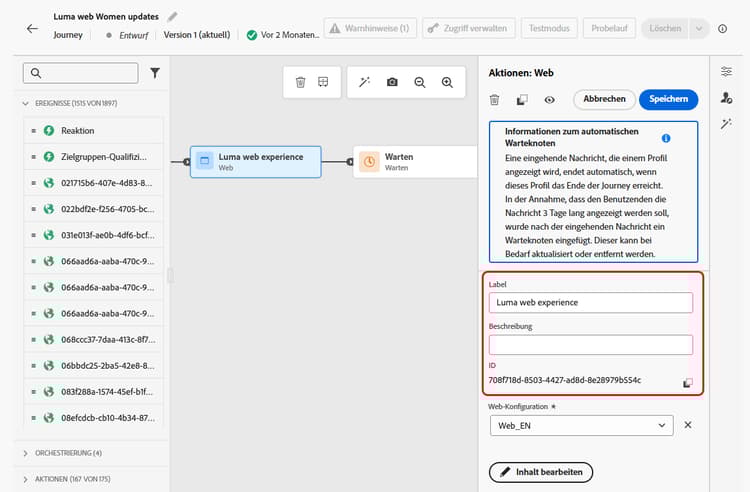The height and width of the screenshot is (492, 750).
Task: Click the action ID 708f718d-8503-4427... text
Action: (x=564, y=380)
